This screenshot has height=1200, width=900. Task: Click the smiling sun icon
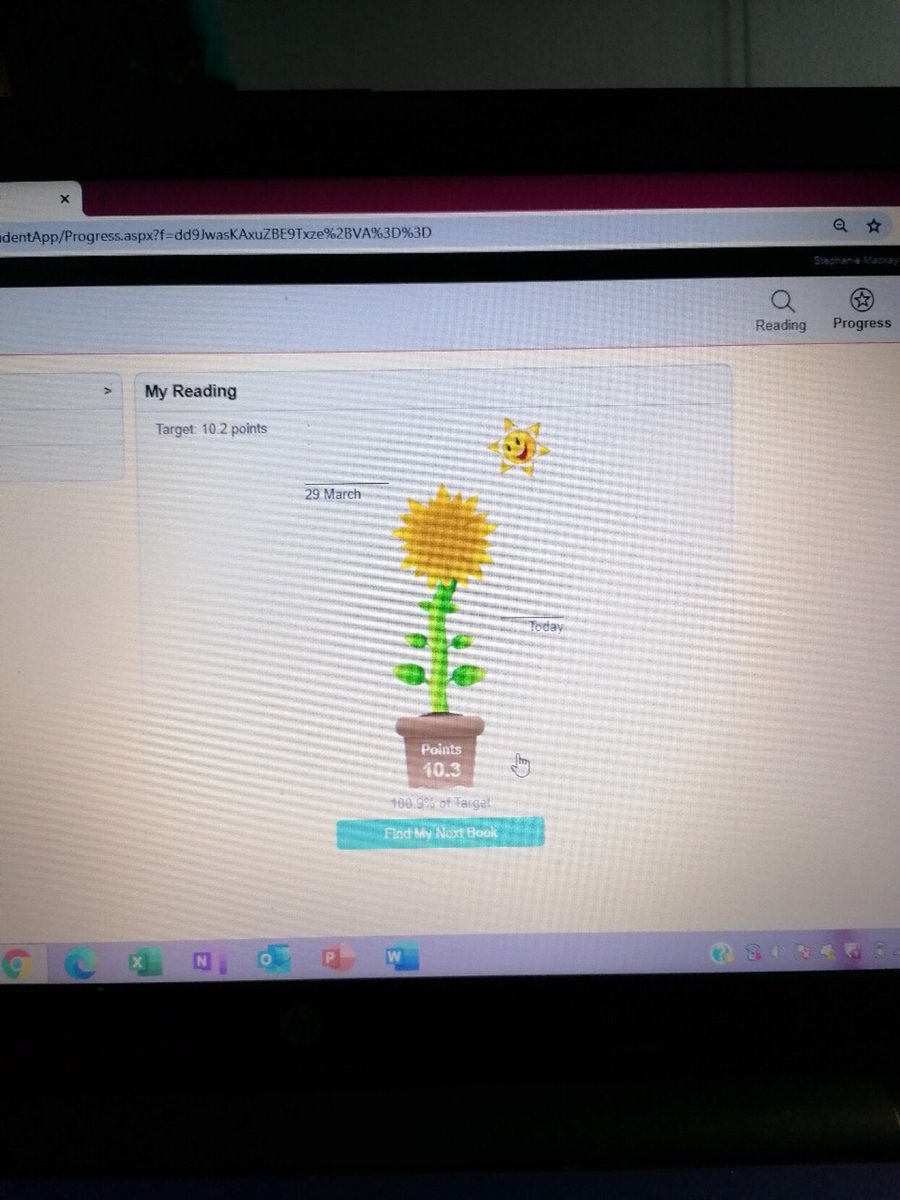click(x=517, y=446)
